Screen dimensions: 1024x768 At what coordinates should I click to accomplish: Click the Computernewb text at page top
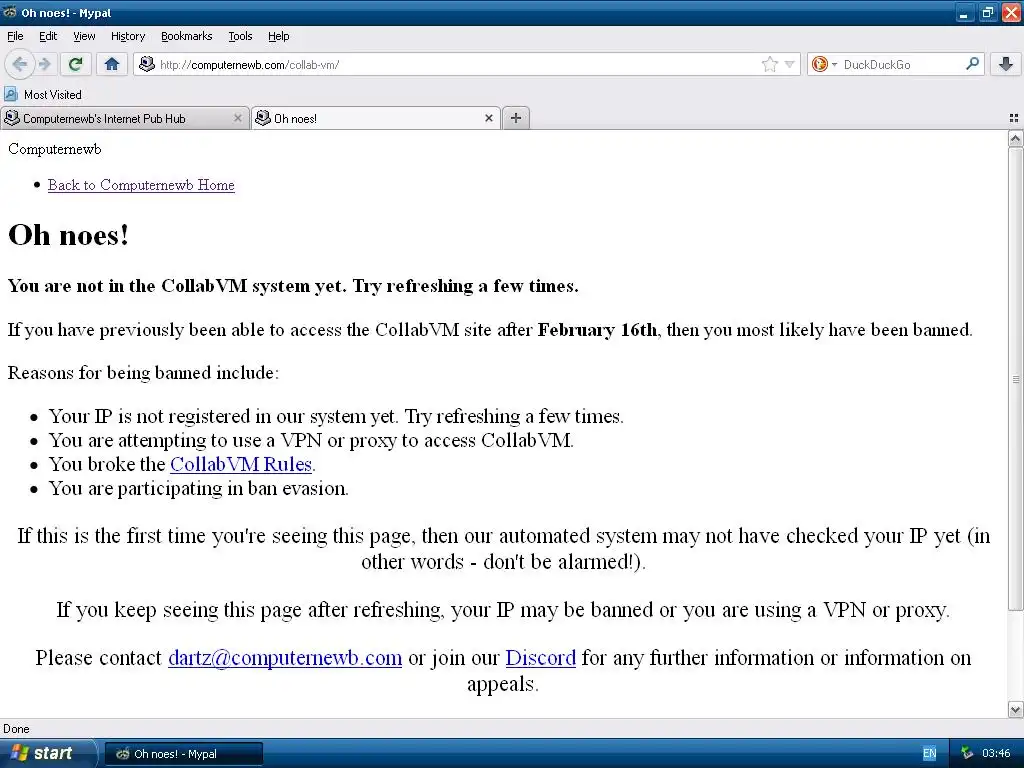[x=55, y=149]
